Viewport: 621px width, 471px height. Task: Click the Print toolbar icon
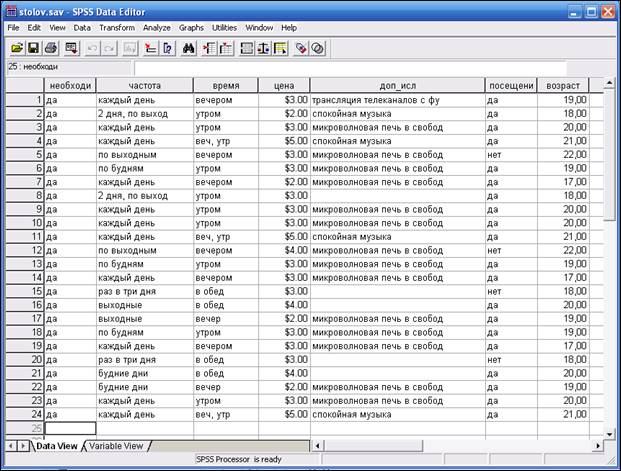(x=49, y=48)
